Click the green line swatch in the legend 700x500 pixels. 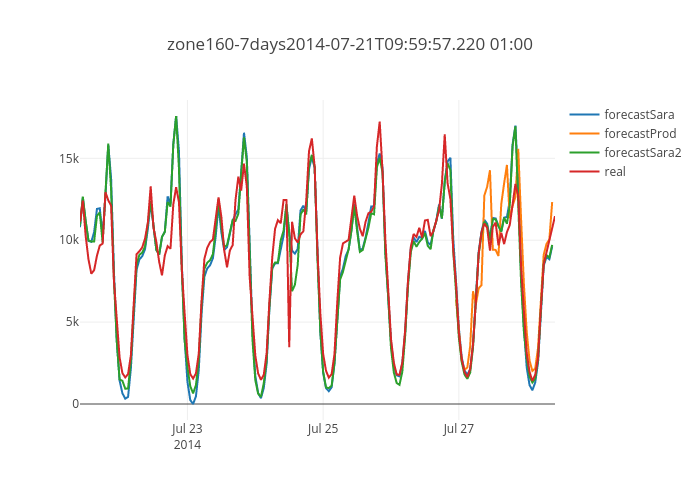(x=584, y=152)
